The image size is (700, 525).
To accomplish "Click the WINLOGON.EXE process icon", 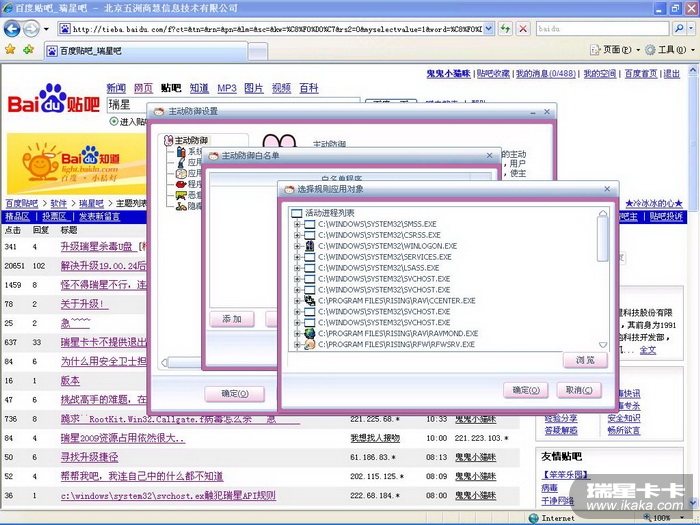I will tap(310, 246).
